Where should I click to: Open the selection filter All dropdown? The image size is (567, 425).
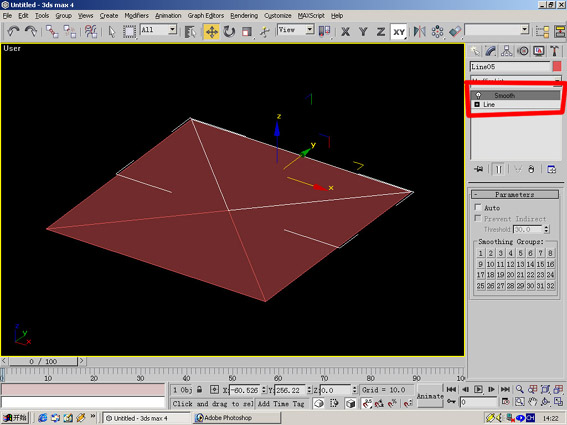(x=158, y=30)
